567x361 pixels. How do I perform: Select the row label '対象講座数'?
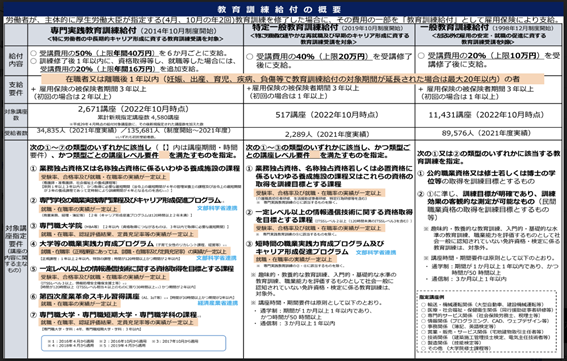click(16, 115)
